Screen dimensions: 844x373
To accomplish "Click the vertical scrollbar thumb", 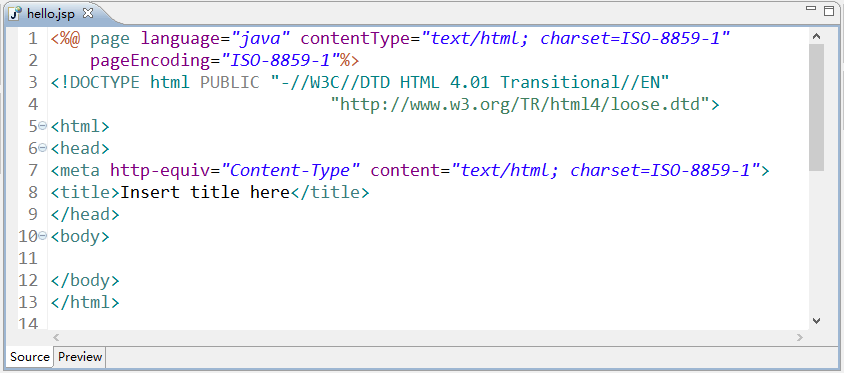I will pos(816,107).
